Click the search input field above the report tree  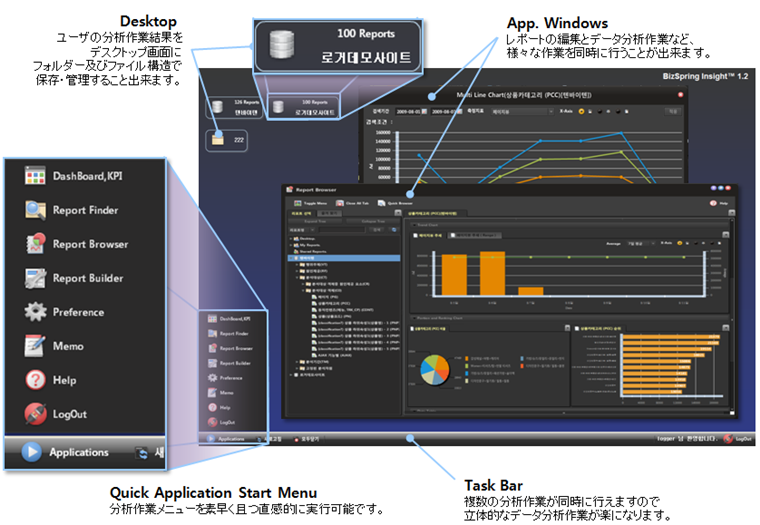(342, 230)
